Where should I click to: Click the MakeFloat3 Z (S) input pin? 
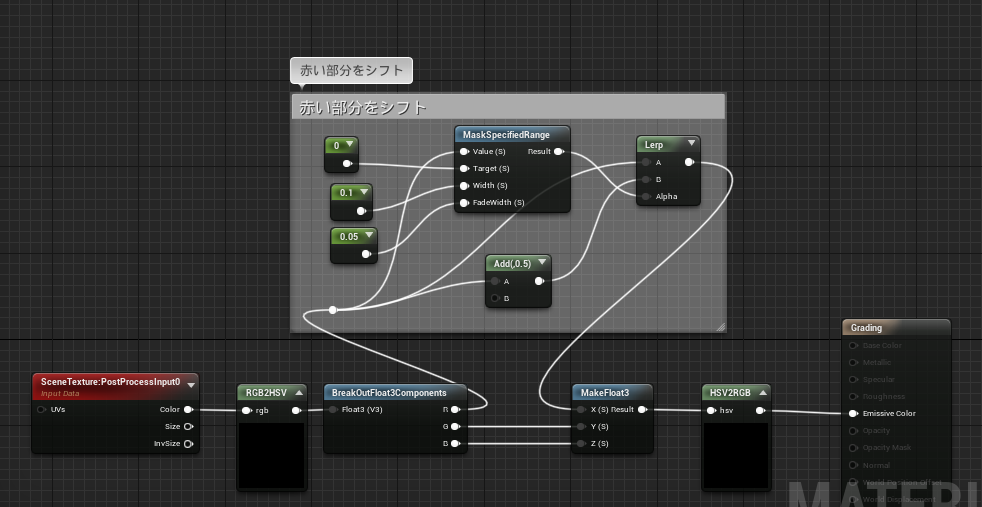point(582,443)
